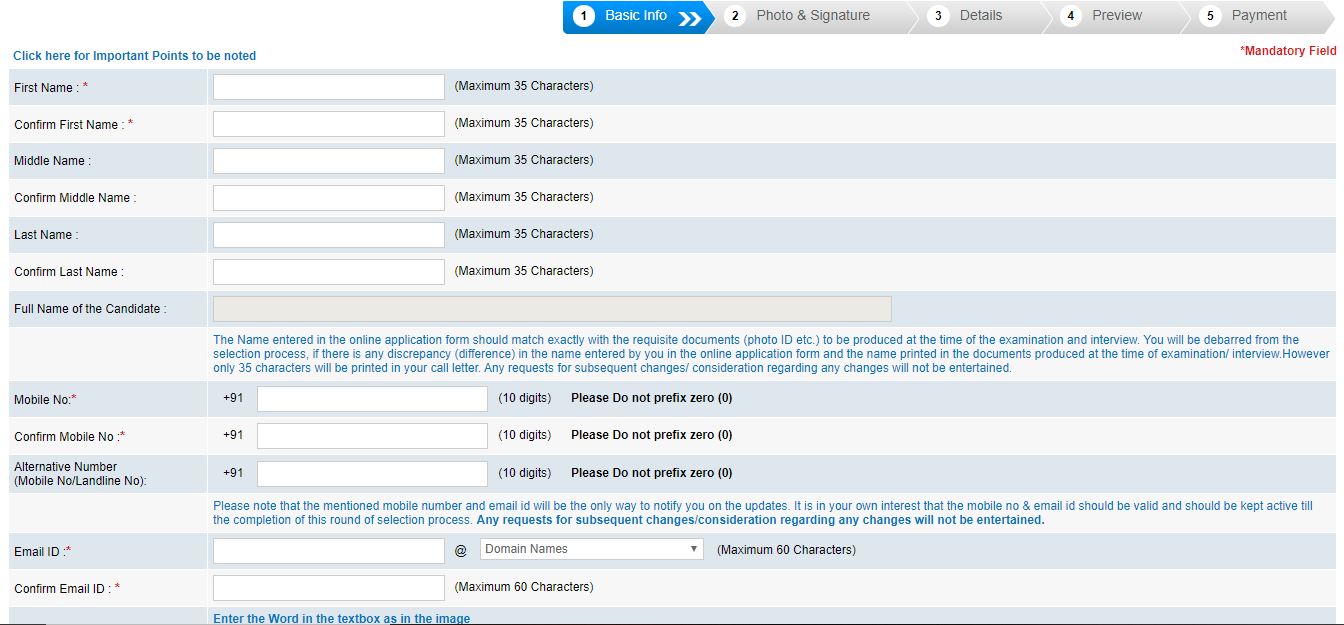1344x625 pixels.
Task: Focus the Confirm Email ID field
Action: point(328,588)
